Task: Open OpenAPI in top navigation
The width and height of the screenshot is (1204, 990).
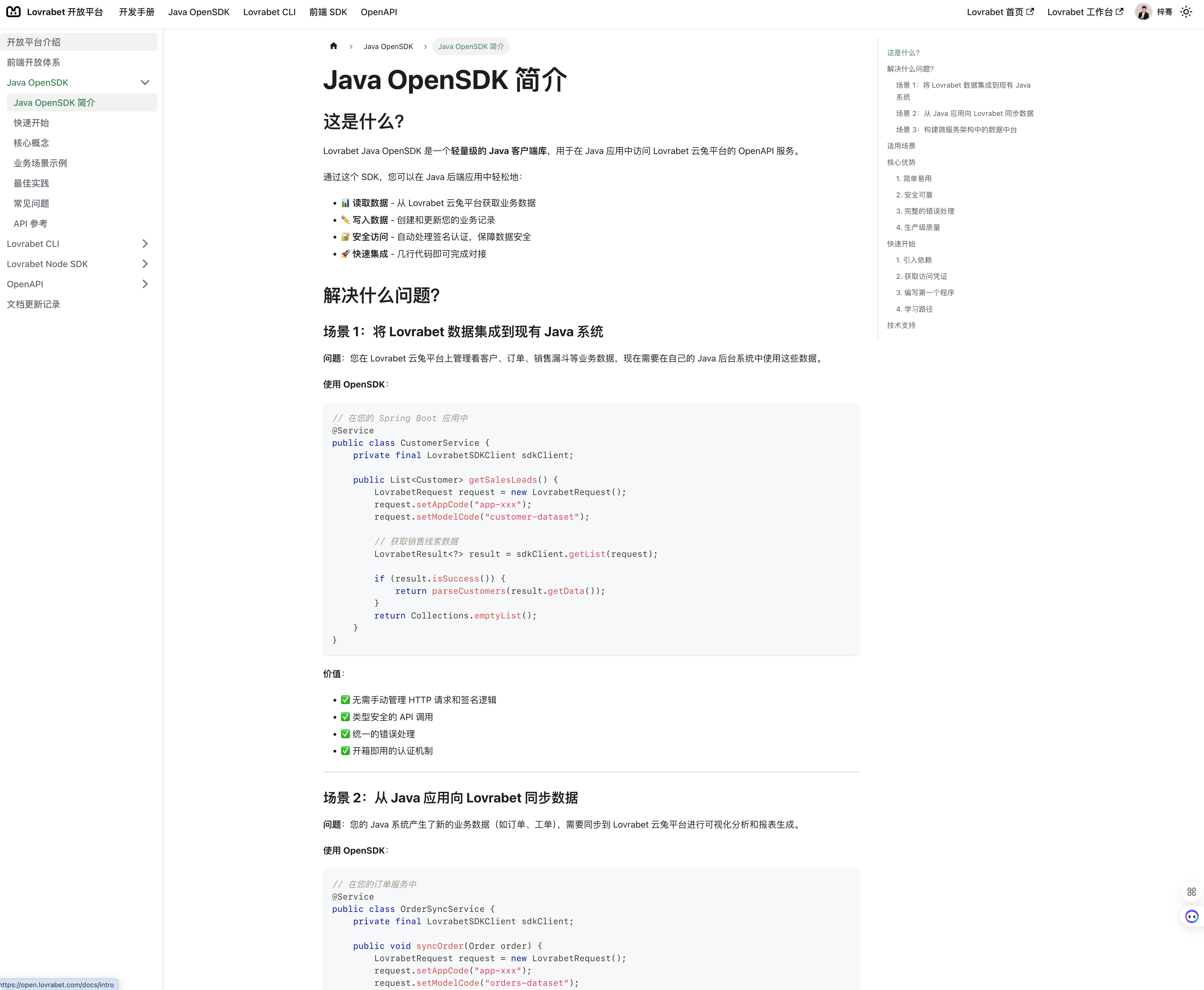Action: (x=379, y=12)
